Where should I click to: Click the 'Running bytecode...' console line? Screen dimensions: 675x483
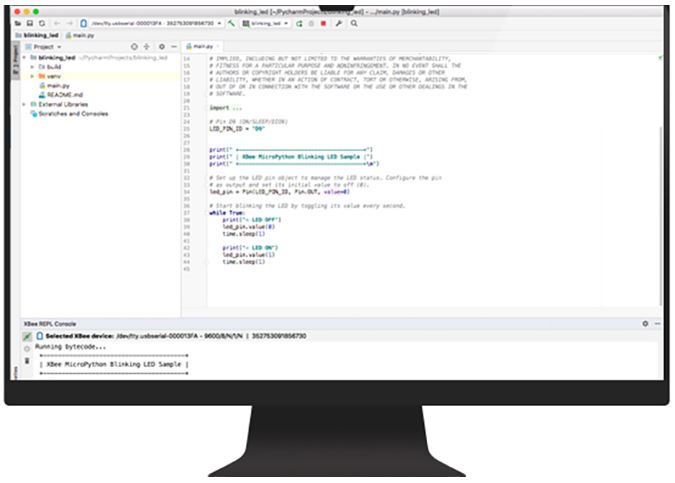(x=70, y=347)
